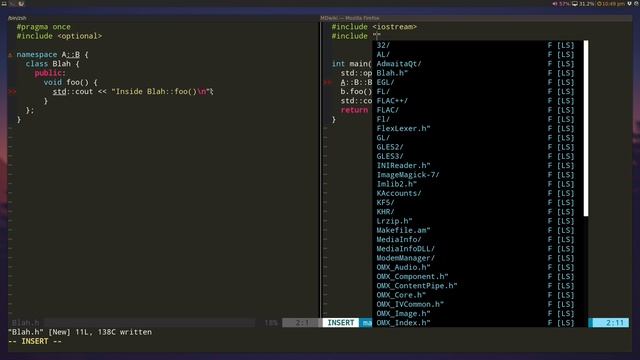The image size is (640, 360).
Task: Choose ModemManager/ from the completion list
Action: pos(478,258)
